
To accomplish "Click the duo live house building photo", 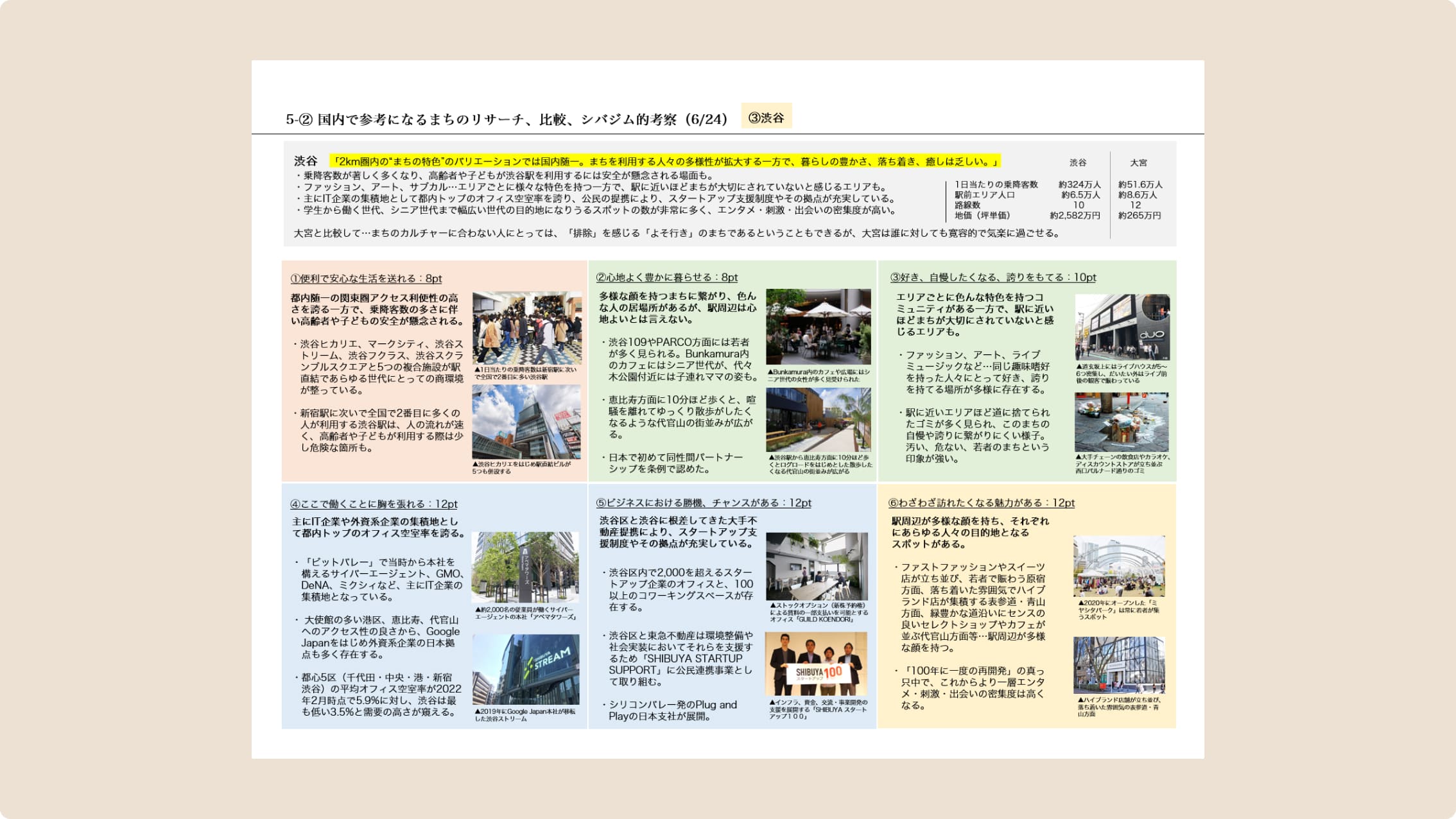I will click(x=1122, y=327).
